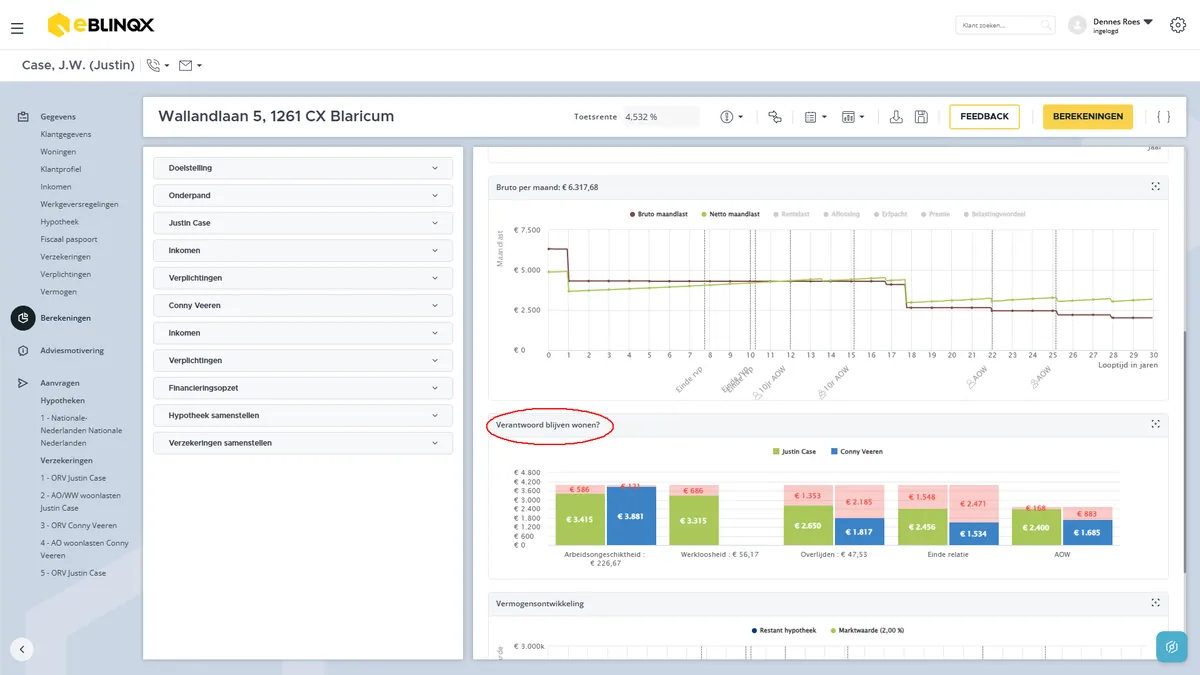Viewport: 1200px width, 675px height.
Task: Collapse the left sidebar with the arrow
Action: (x=22, y=649)
